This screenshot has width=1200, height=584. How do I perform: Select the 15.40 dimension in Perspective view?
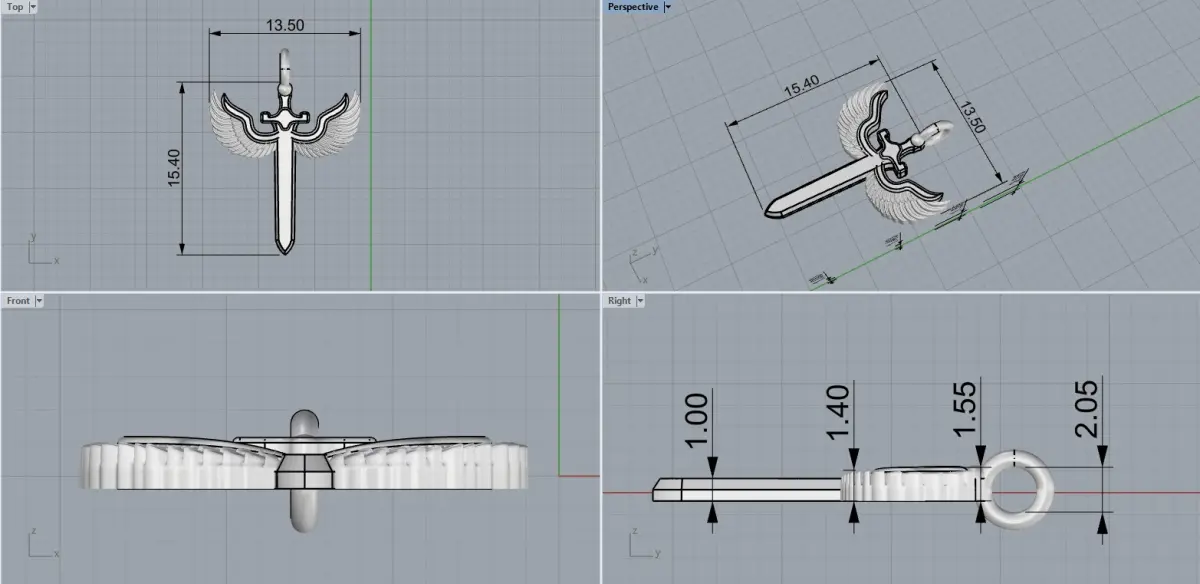click(x=800, y=87)
